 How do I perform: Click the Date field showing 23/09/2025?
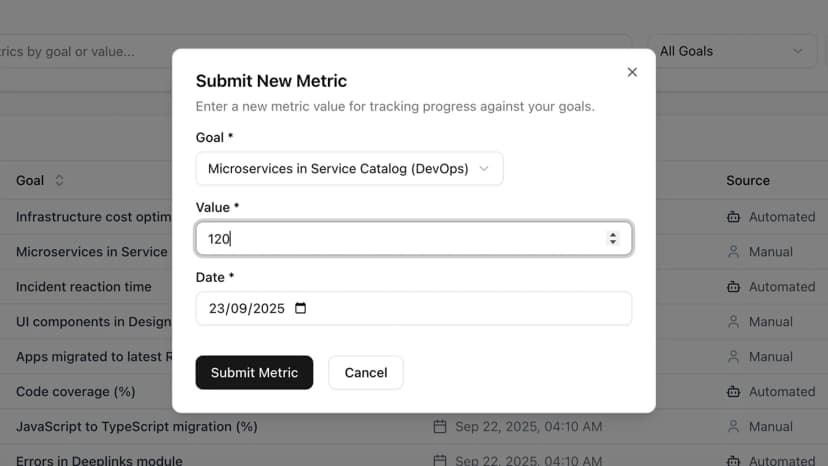[247, 309]
